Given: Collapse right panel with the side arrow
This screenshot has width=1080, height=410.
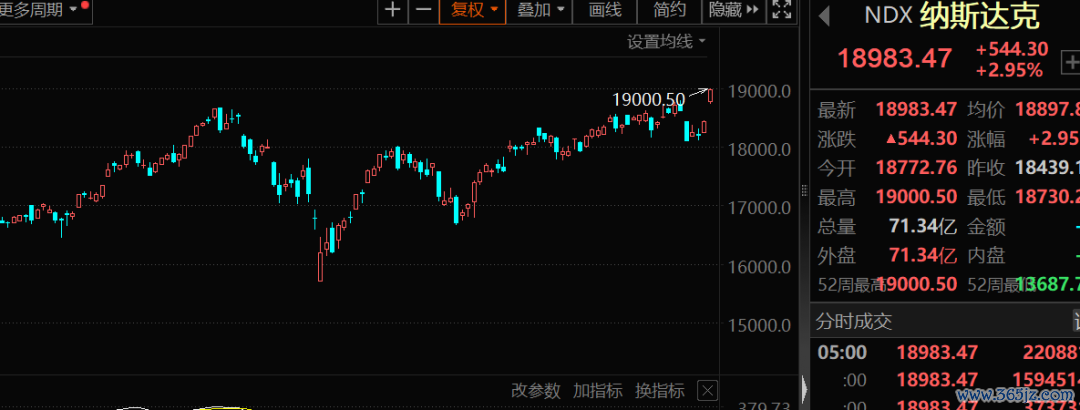Looking at the screenshot, I should coord(803,387).
